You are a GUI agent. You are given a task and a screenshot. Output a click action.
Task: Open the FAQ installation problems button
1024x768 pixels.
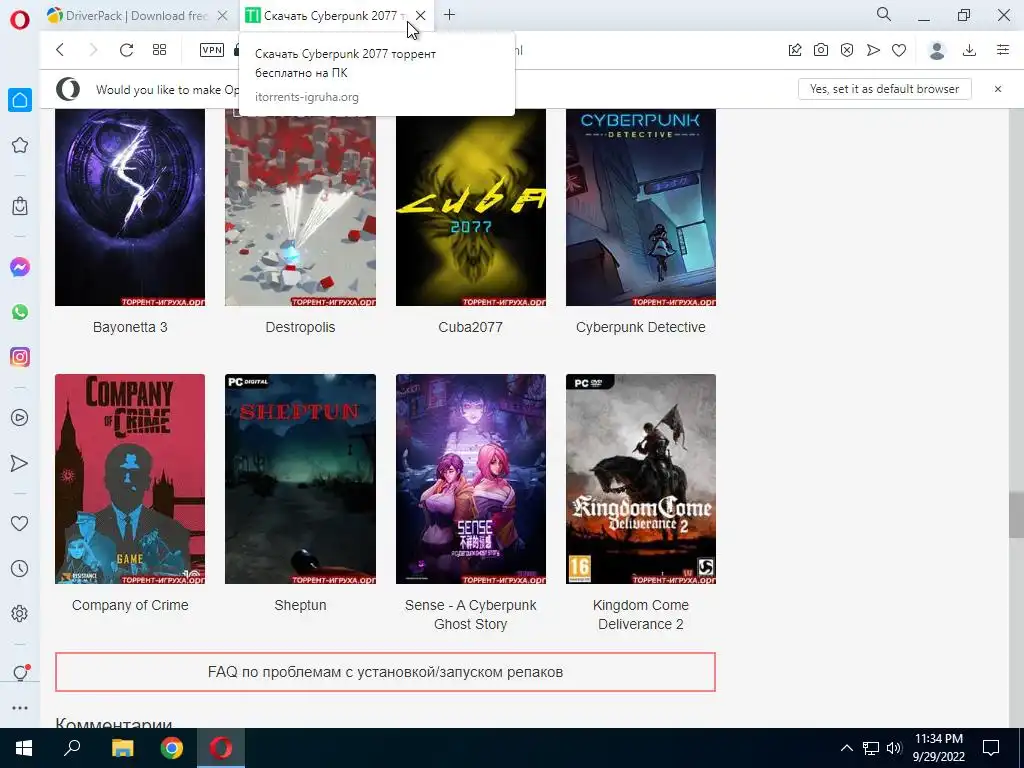[385, 672]
